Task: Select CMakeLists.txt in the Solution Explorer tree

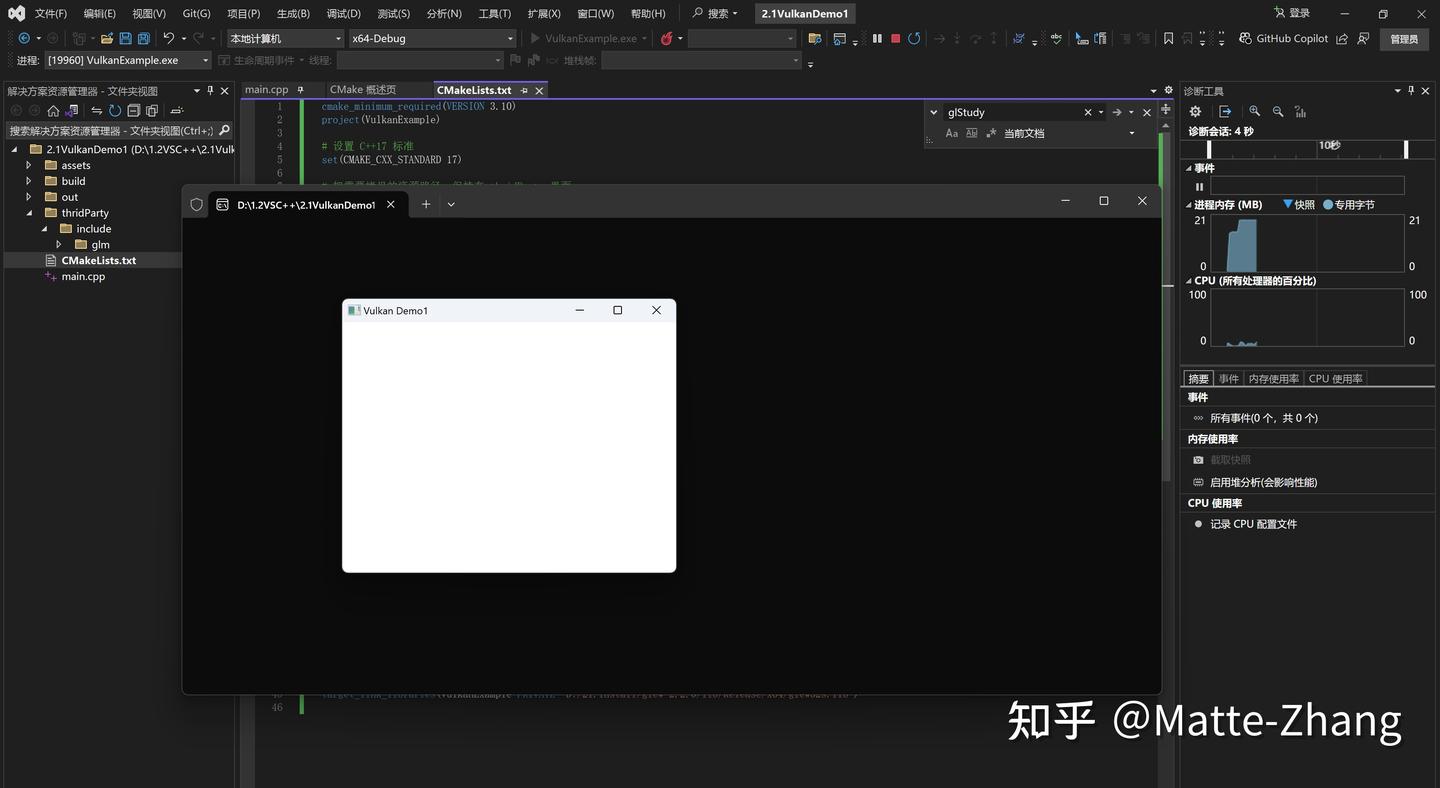Action: (x=98, y=260)
